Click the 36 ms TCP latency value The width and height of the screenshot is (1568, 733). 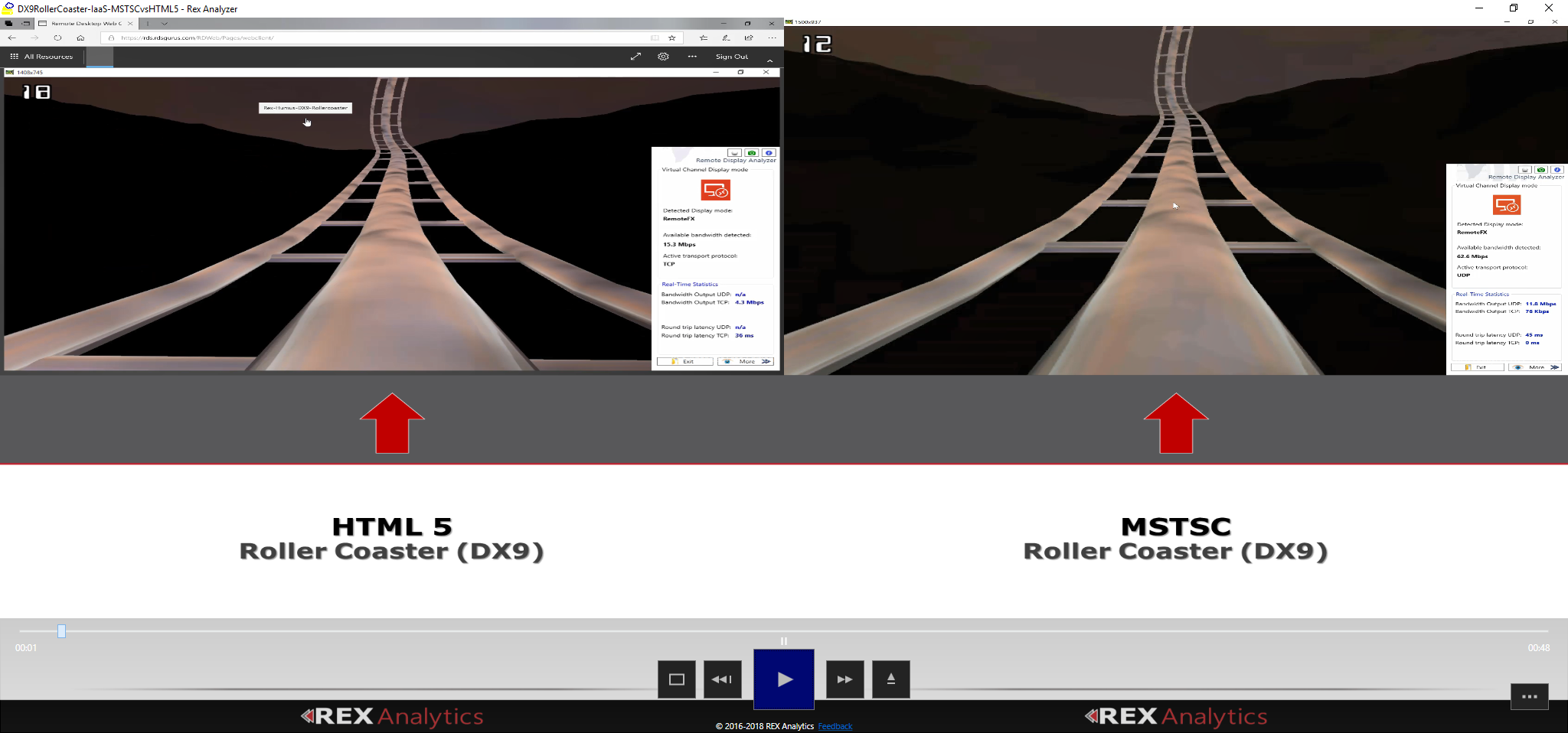[744, 335]
